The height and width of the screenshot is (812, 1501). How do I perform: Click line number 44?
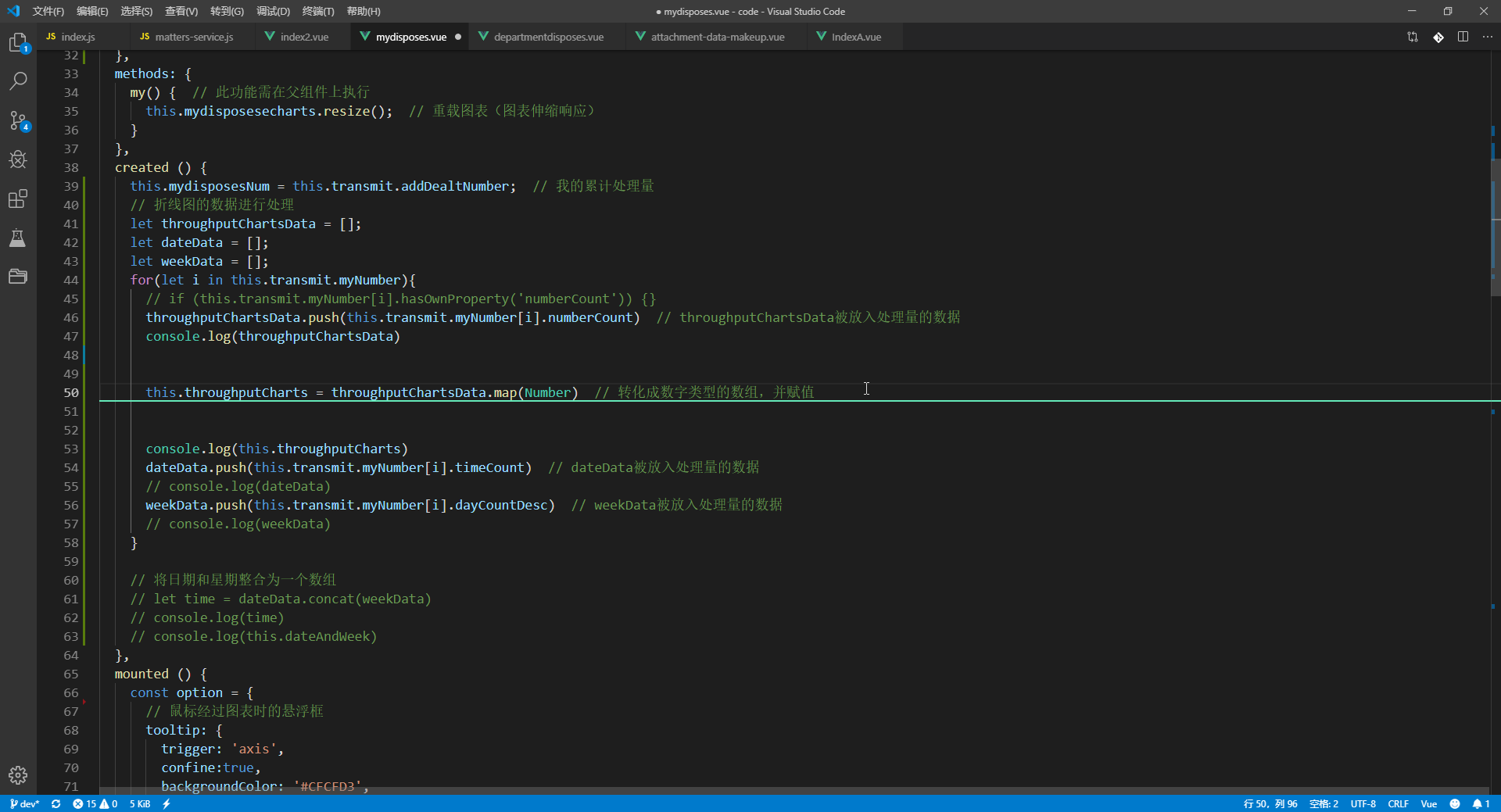click(x=70, y=280)
